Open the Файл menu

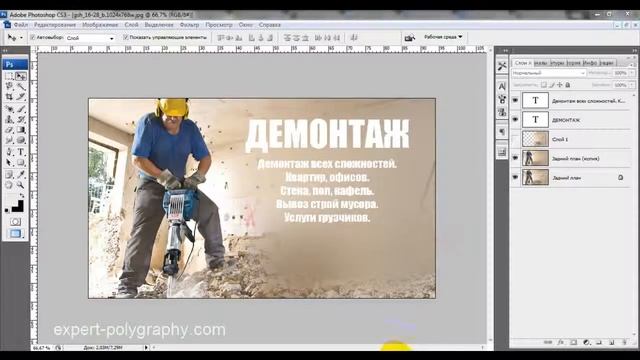(21, 25)
